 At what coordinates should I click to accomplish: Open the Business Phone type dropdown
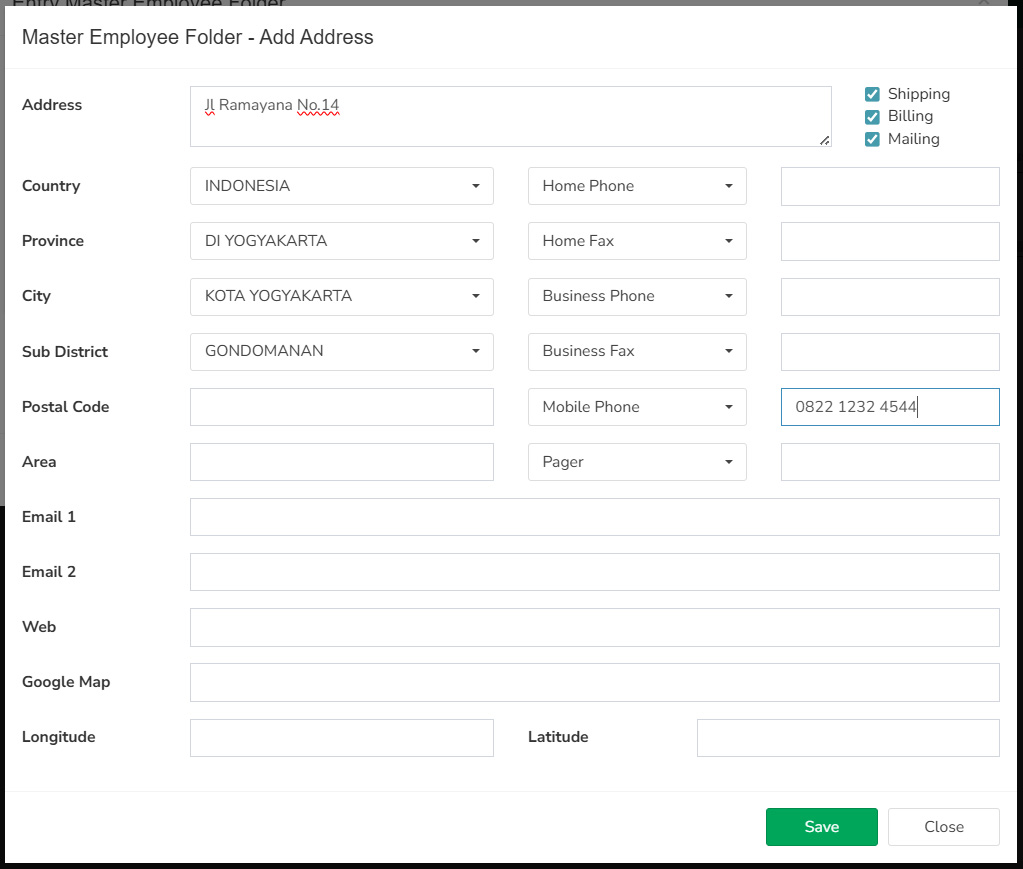[637, 296]
